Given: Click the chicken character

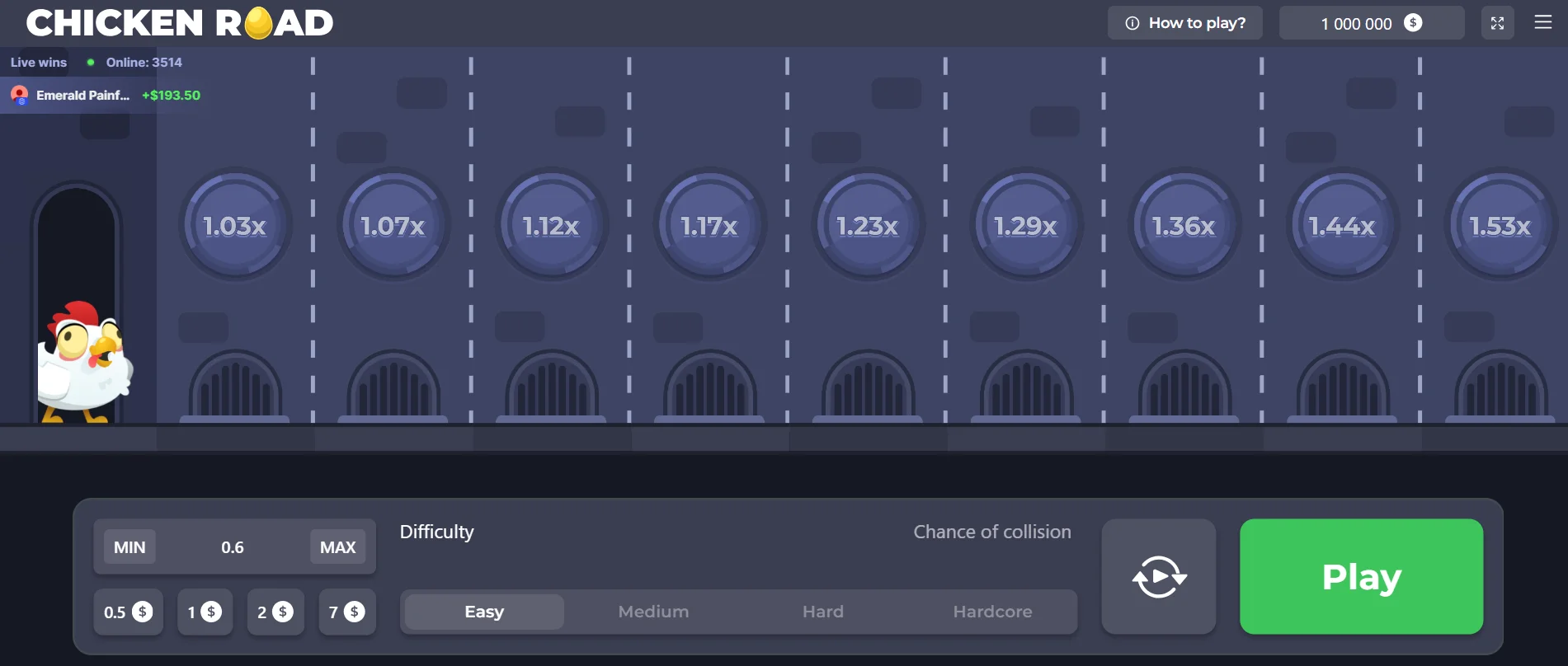Looking at the screenshot, I should [85, 362].
